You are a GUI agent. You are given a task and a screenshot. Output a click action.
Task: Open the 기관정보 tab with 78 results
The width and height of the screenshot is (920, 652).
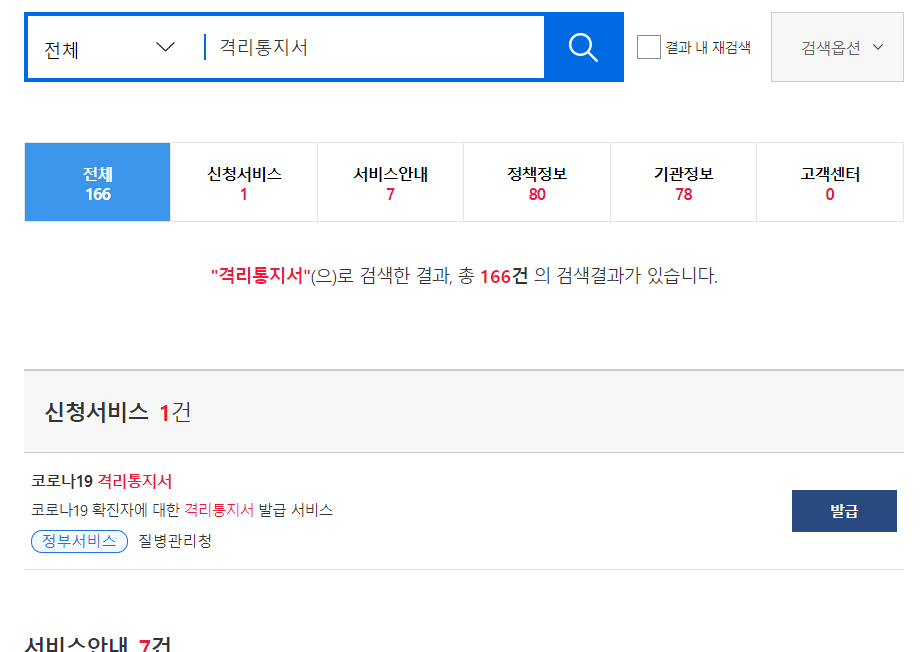tap(683, 181)
